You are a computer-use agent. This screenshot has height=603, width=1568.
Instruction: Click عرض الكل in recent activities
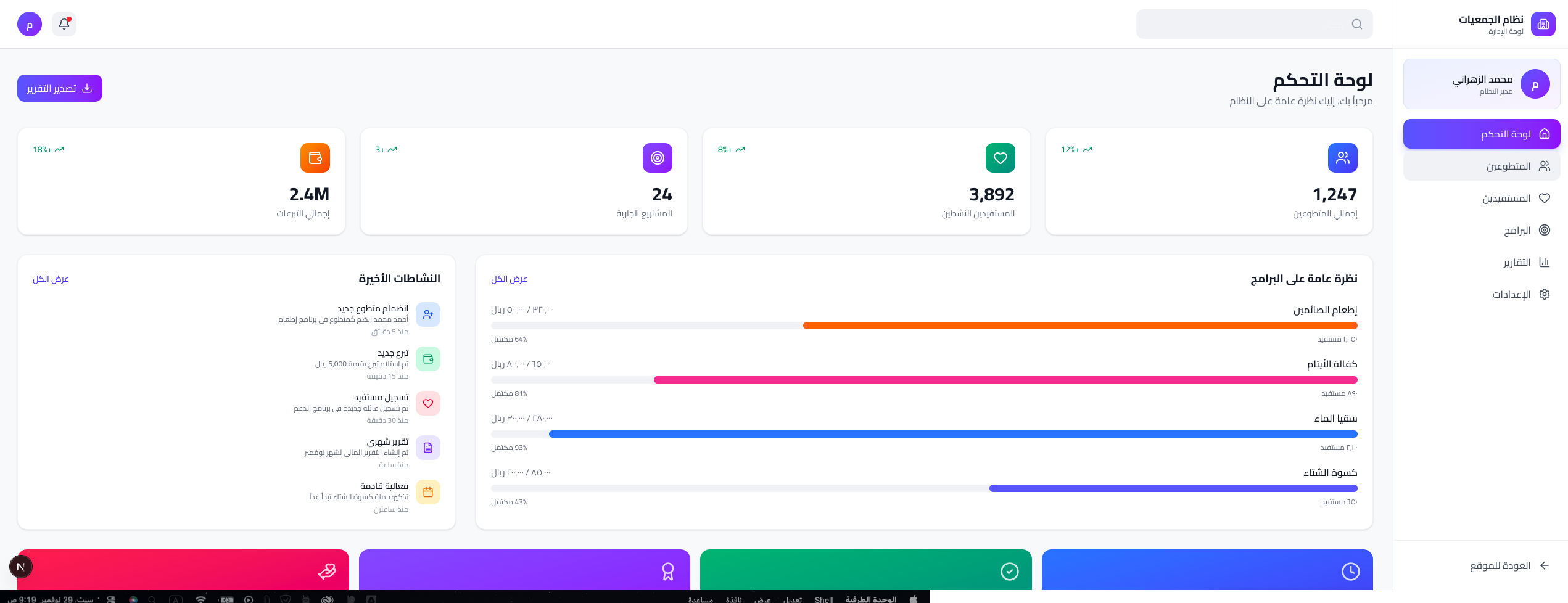click(x=51, y=279)
